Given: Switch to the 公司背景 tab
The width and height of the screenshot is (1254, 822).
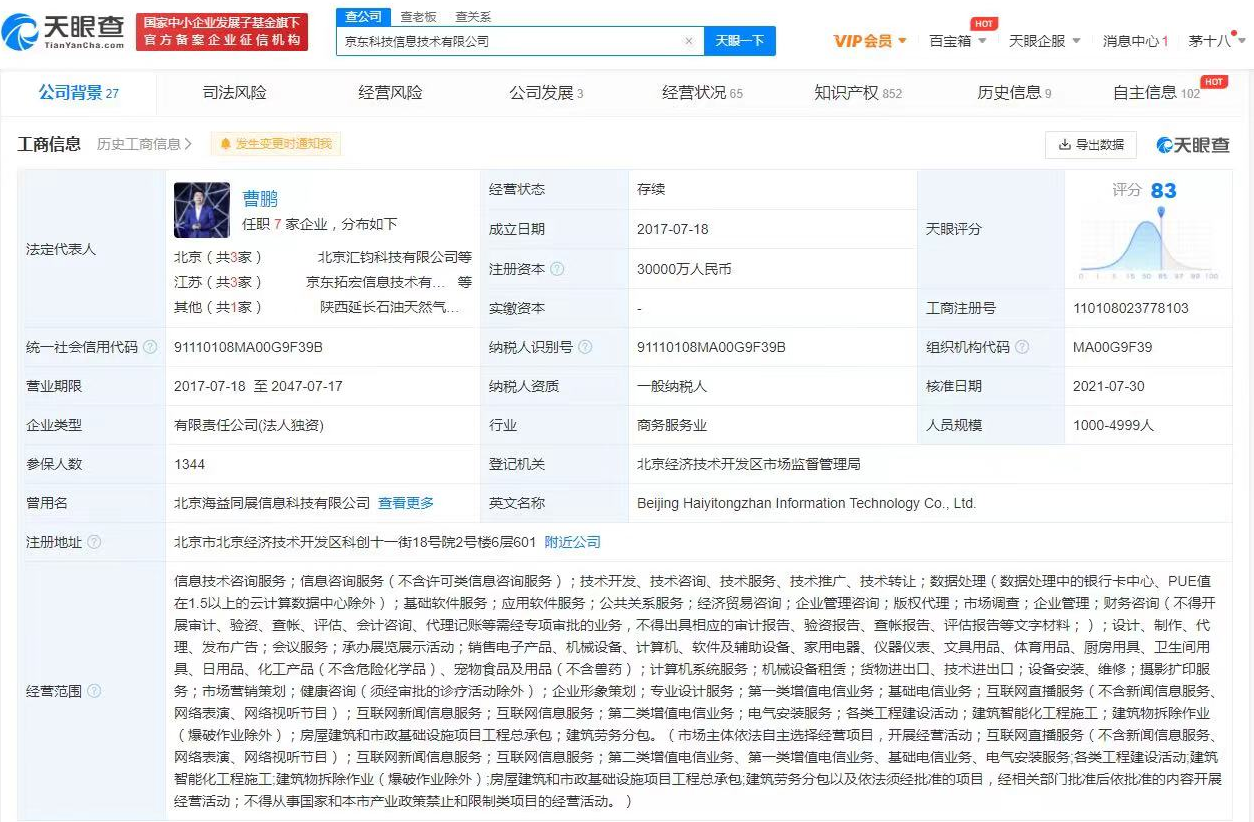Looking at the screenshot, I should (78, 93).
